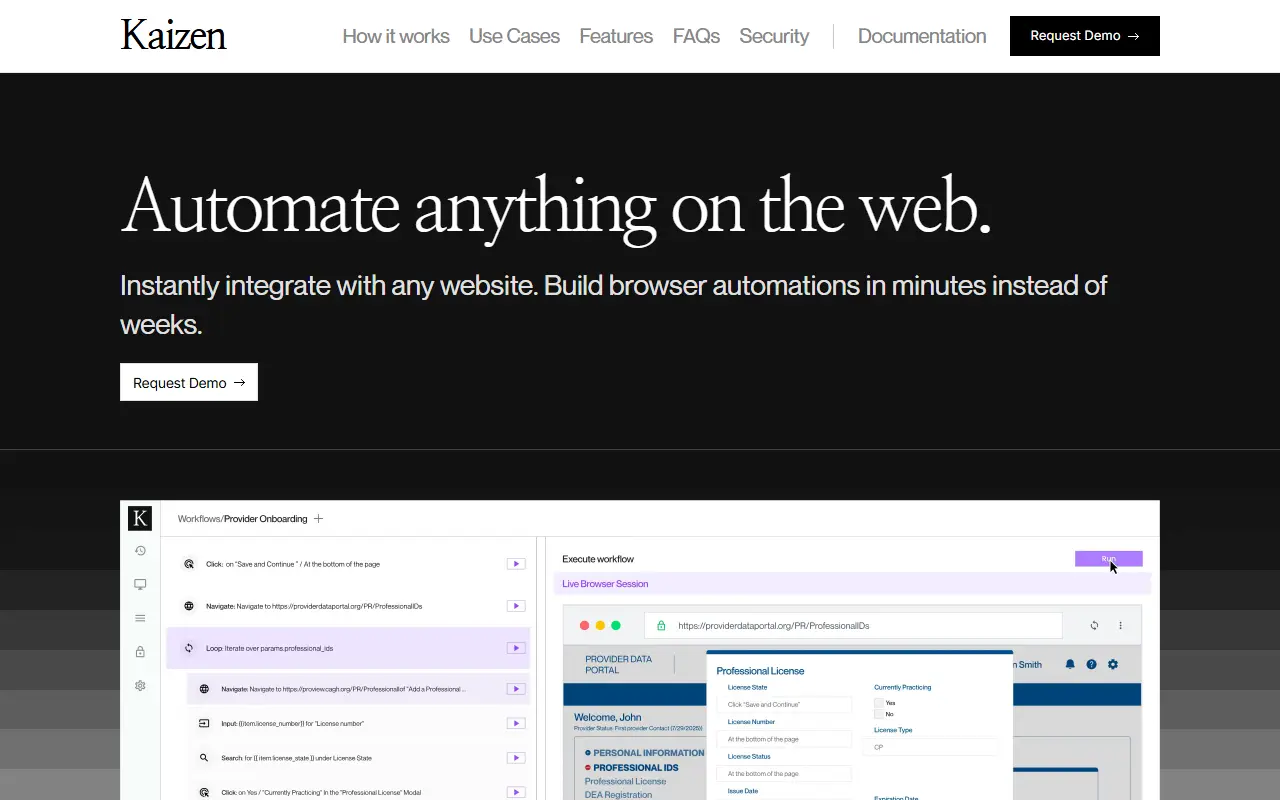Open the three-line list icon in the app sidebar
This screenshot has height=800, width=1280.
tap(140, 618)
